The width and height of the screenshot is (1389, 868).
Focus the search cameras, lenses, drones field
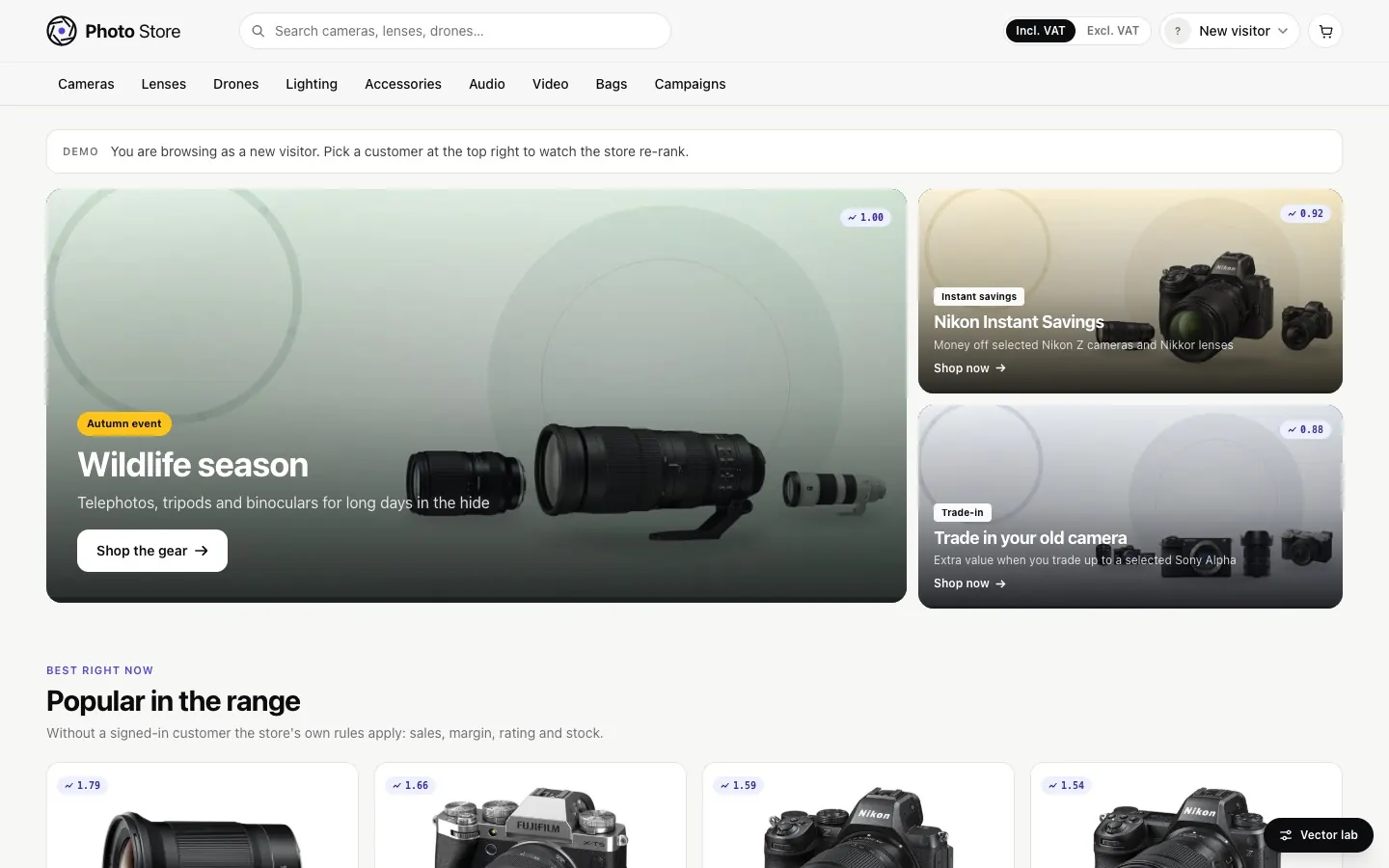(455, 31)
